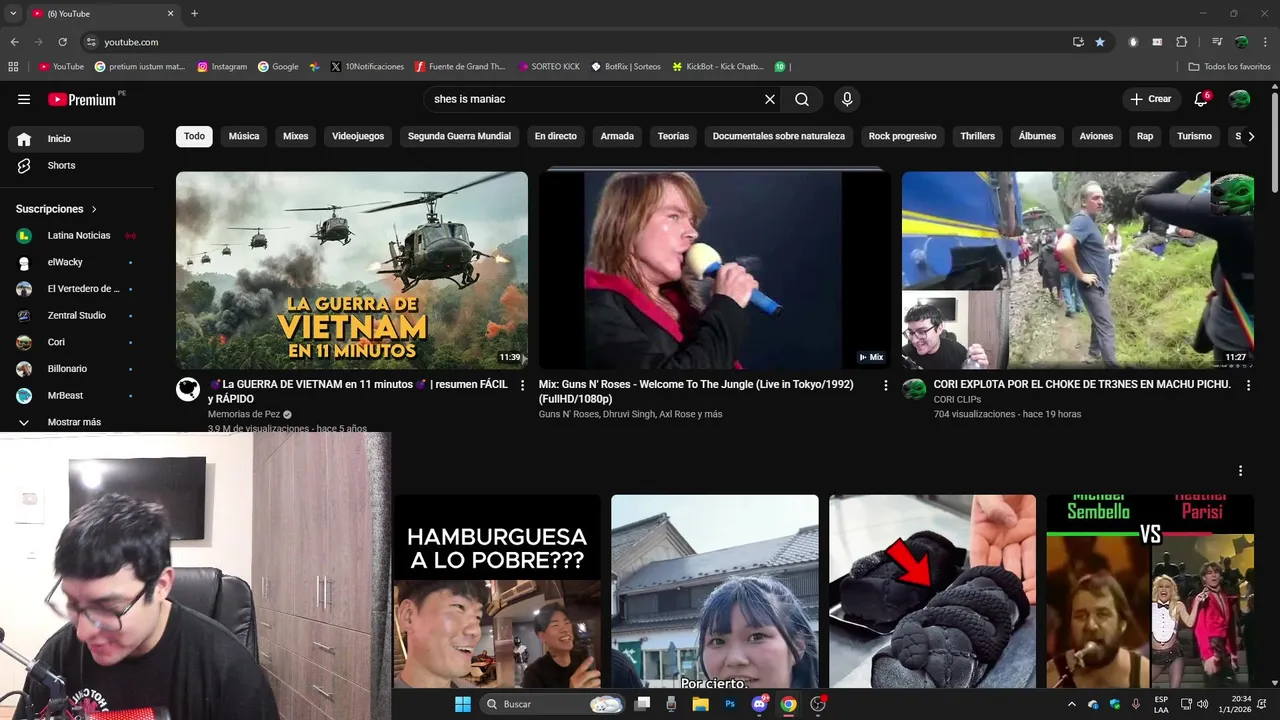
Task: Open Photoshop from the taskbar
Action: [730, 704]
